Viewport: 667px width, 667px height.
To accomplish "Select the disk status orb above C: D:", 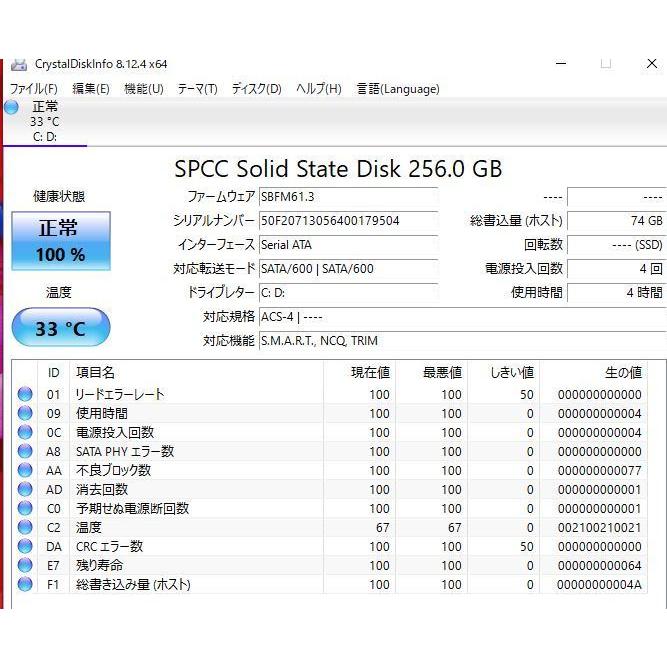I will coord(11,107).
